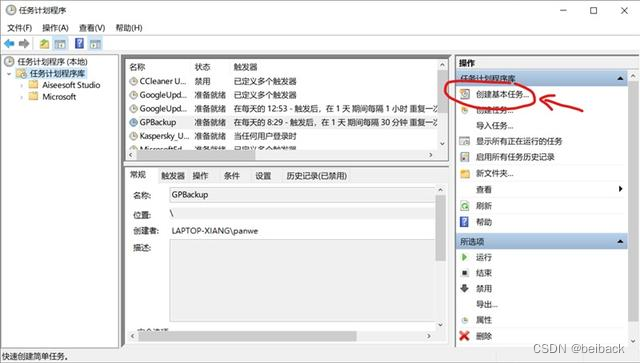Click 禁用 status of CCleaner task
This screenshot has height=363, width=640.
tap(202, 81)
